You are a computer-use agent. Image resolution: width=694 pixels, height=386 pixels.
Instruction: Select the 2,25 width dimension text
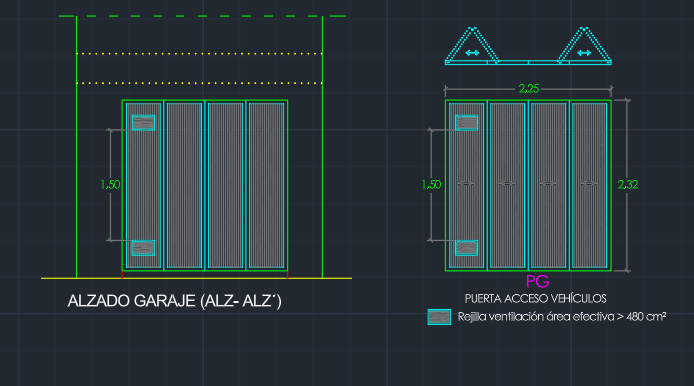click(x=529, y=89)
